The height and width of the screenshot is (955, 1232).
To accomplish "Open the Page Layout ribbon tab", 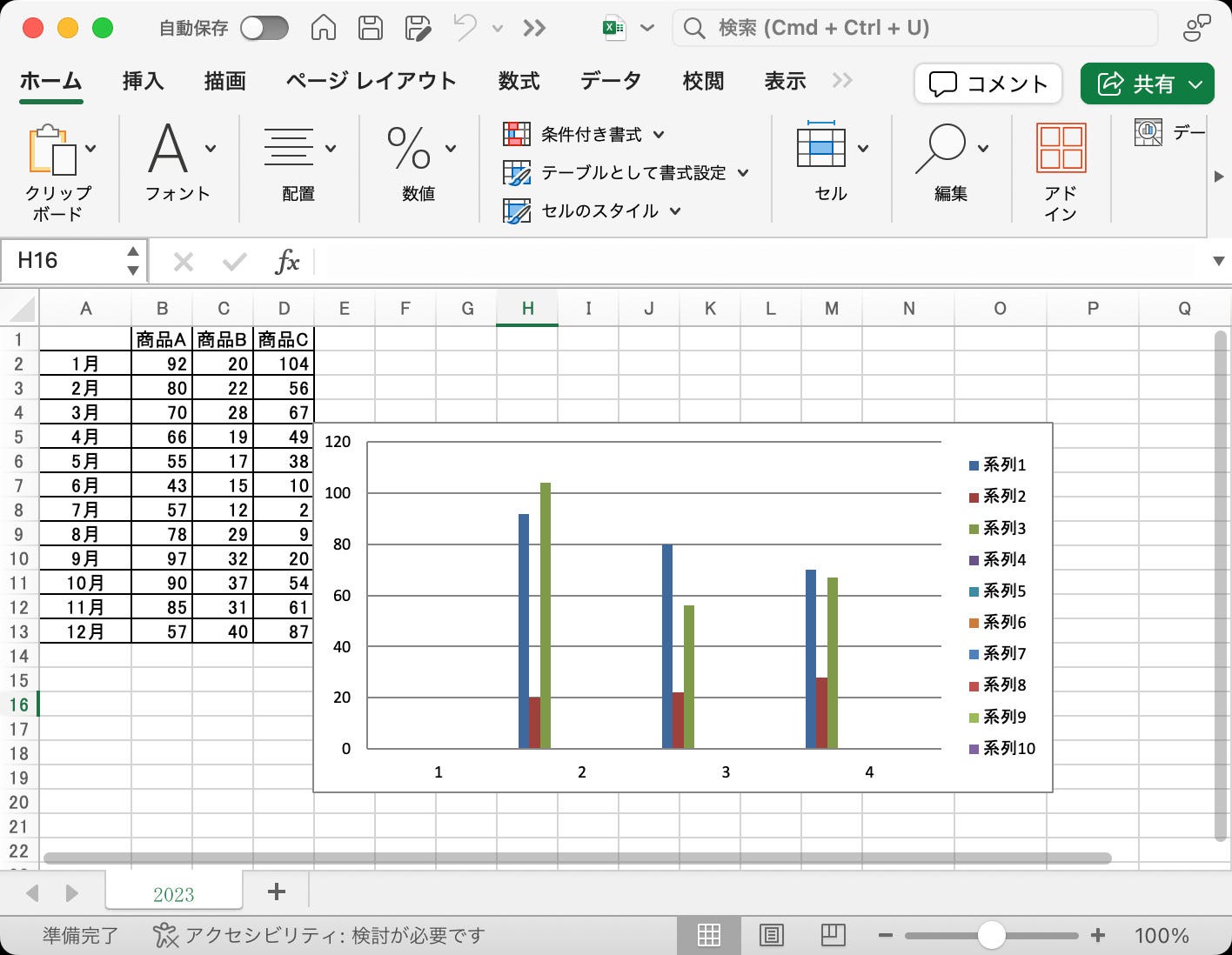I will point(372,82).
